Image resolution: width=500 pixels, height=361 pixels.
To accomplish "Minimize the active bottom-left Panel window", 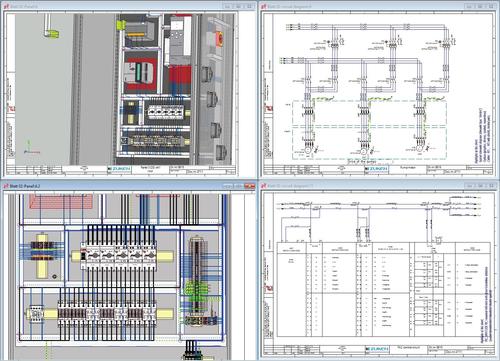I will tap(228, 186).
